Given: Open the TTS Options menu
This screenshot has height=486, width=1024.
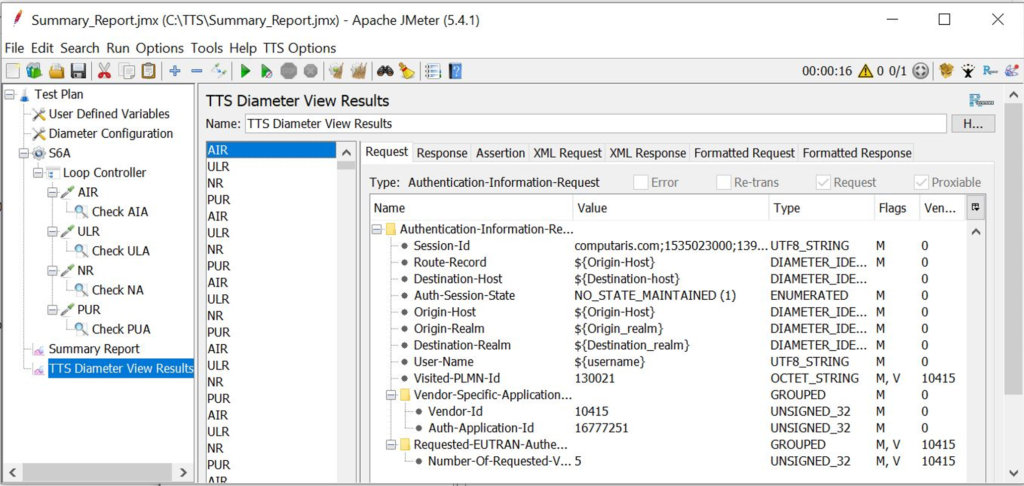Looking at the screenshot, I should pyautogui.click(x=299, y=48).
